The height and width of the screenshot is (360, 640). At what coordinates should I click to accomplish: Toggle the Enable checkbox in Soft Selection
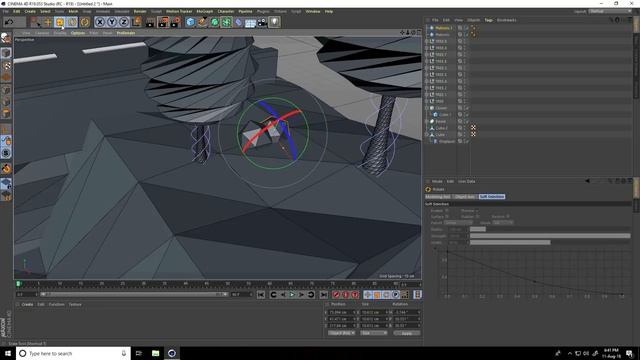coord(447,211)
